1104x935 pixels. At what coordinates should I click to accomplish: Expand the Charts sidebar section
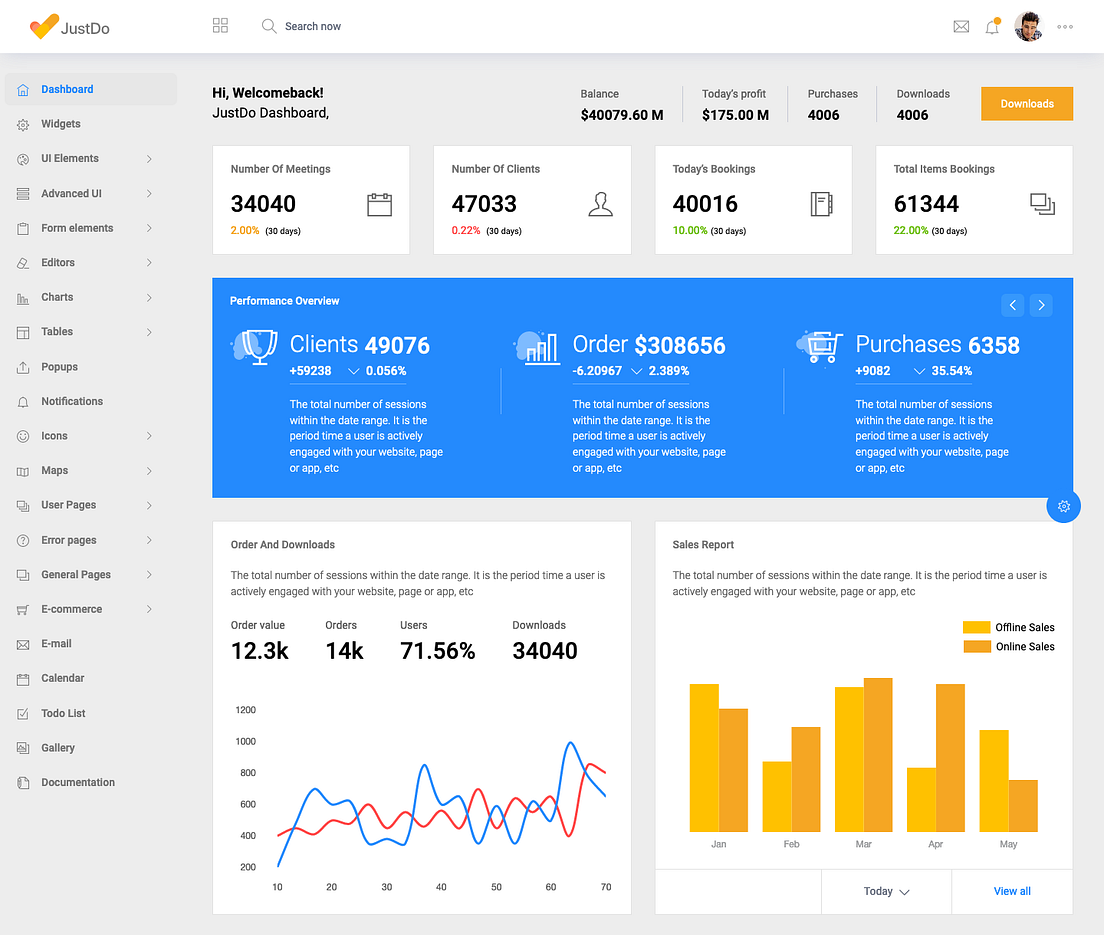(58, 297)
